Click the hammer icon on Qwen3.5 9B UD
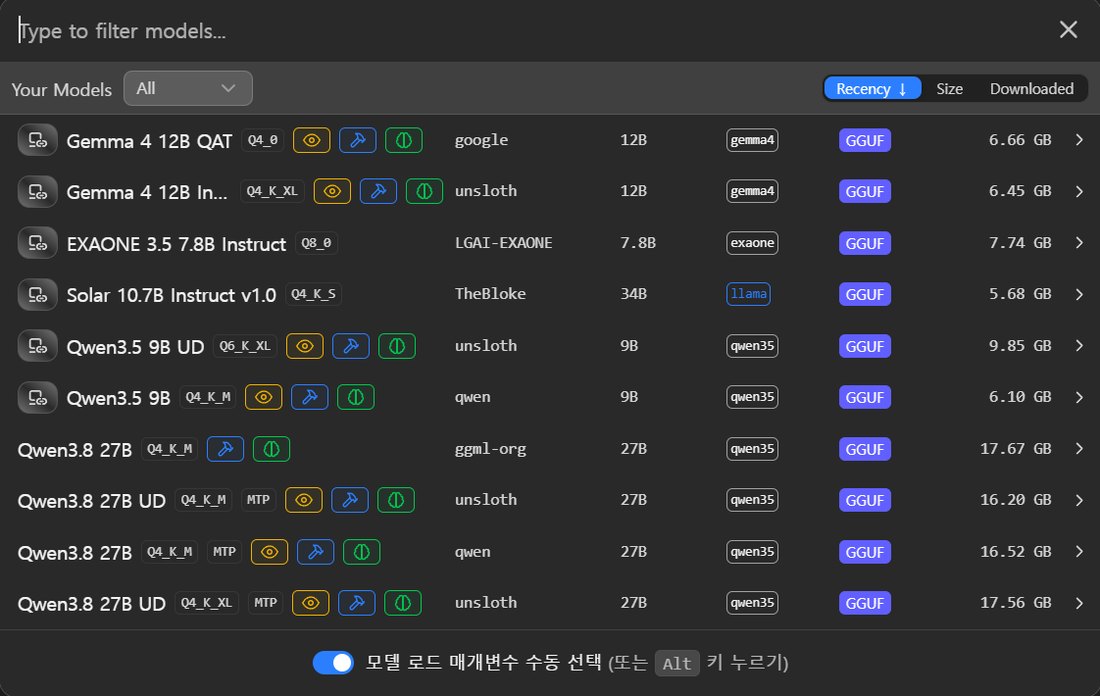This screenshot has width=1100, height=696. pyautogui.click(x=351, y=346)
